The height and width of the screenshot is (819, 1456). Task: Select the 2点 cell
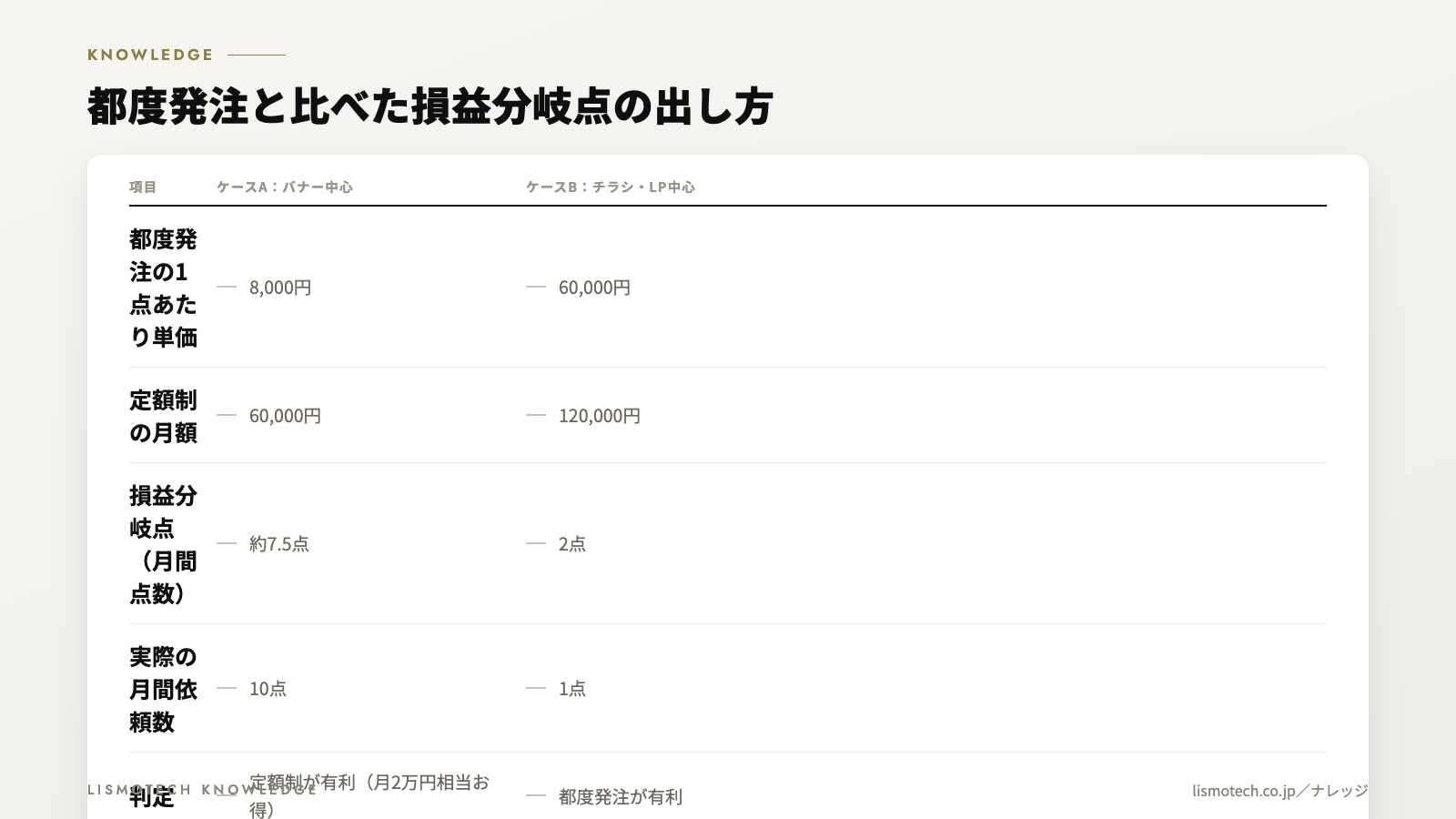coord(572,544)
